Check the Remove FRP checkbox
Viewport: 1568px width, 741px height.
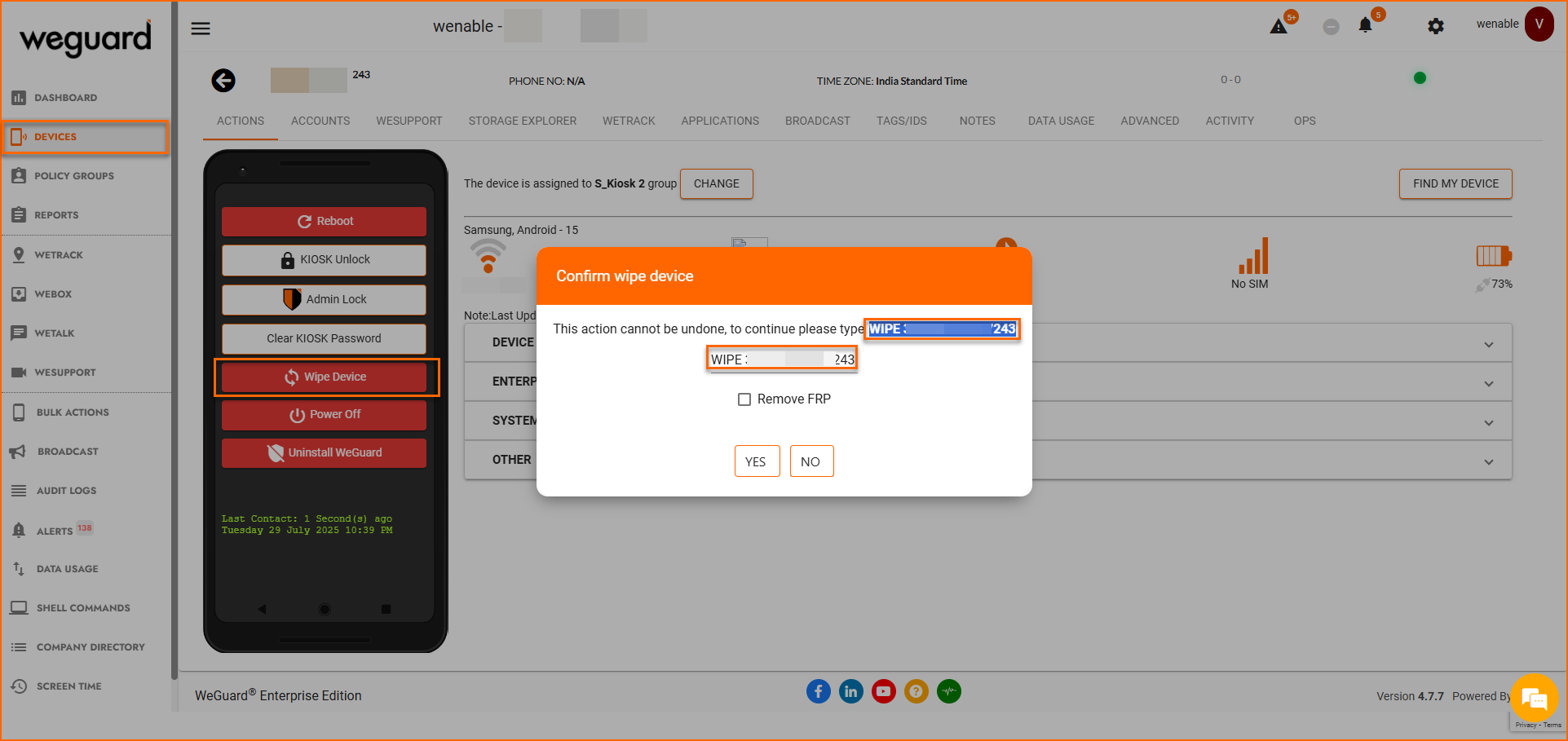744,399
